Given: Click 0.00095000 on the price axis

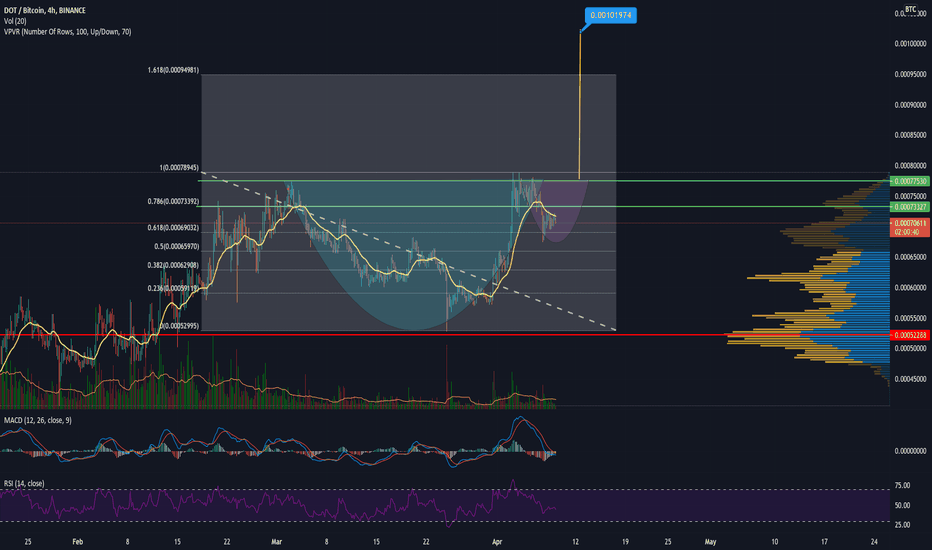Looking at the screenshot, I should [910, 74].
